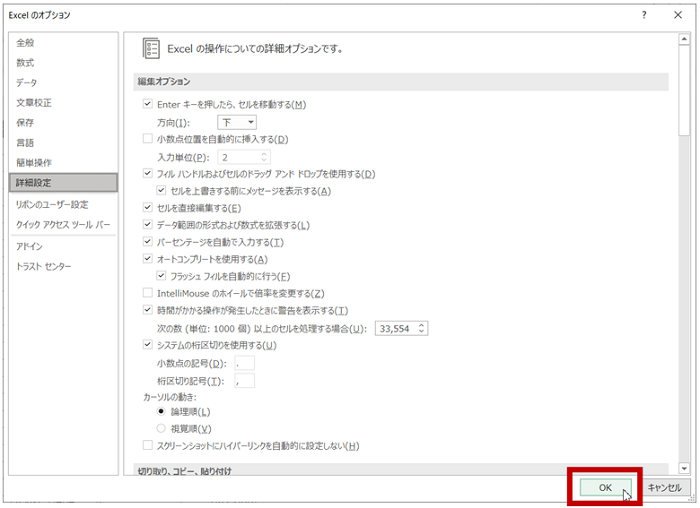Open the '全般' category

[x=25, y=43]
